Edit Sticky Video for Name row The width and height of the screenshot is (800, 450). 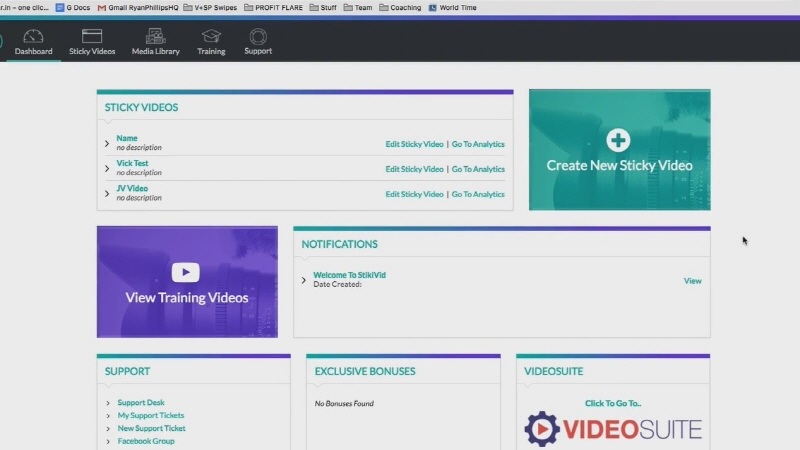(x=414, y=144)
